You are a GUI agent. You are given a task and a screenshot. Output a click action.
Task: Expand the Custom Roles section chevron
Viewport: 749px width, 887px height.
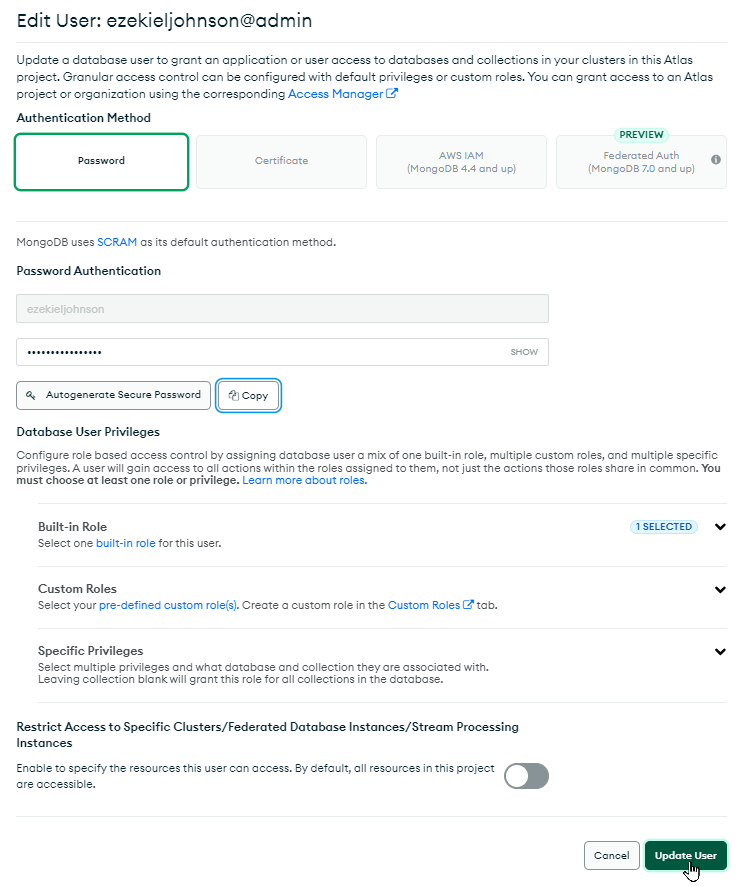(x=720, y=589)
